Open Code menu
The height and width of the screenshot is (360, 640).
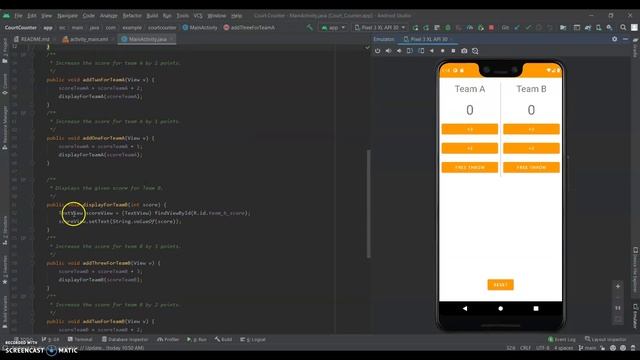pos(89,16)
